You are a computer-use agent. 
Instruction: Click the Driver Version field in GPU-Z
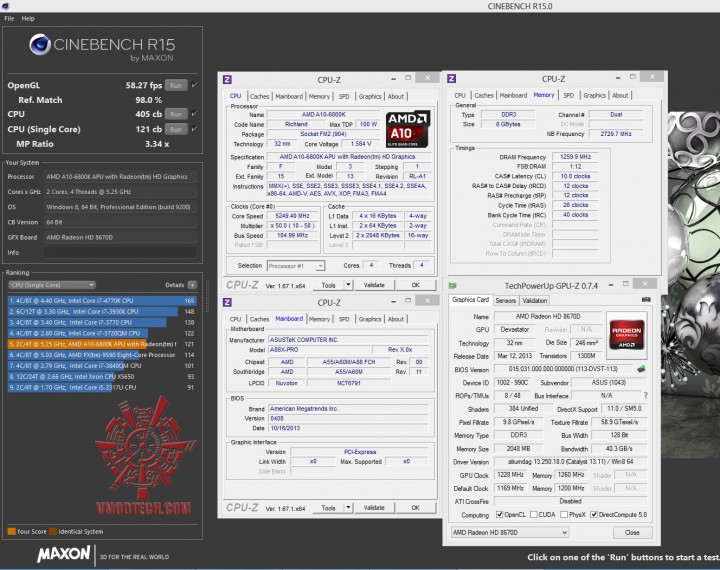tap(571, 461)
